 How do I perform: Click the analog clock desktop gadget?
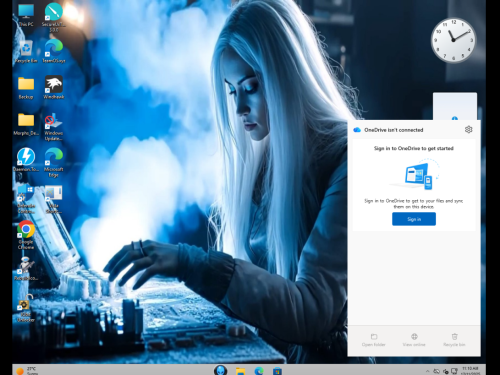tap(453, 40)
